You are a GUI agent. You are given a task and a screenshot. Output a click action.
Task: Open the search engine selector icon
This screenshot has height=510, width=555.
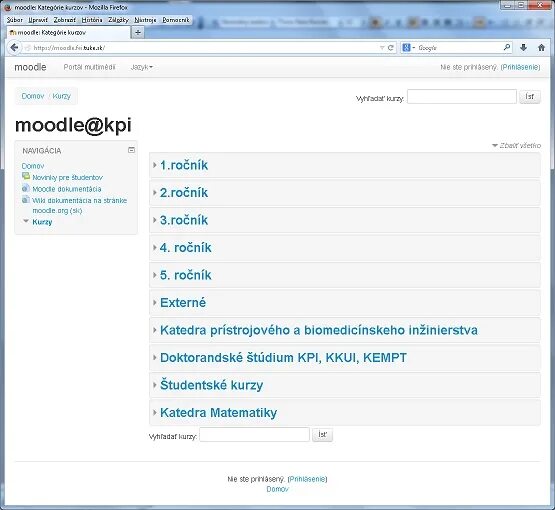pos(408,47)
